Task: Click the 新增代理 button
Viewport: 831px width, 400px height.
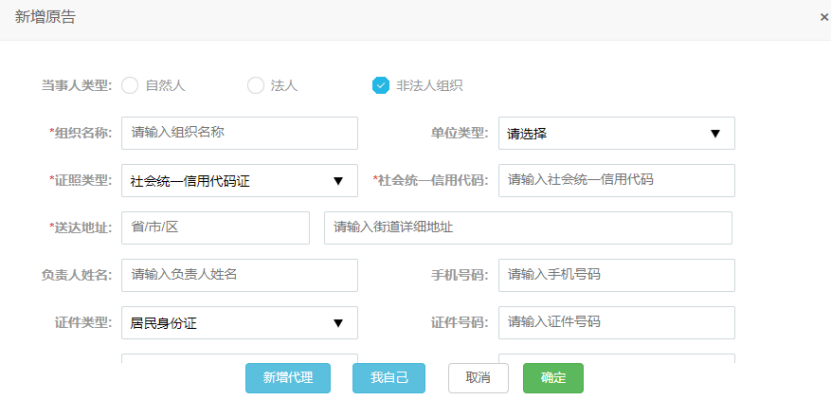Action: pos(288,378)
